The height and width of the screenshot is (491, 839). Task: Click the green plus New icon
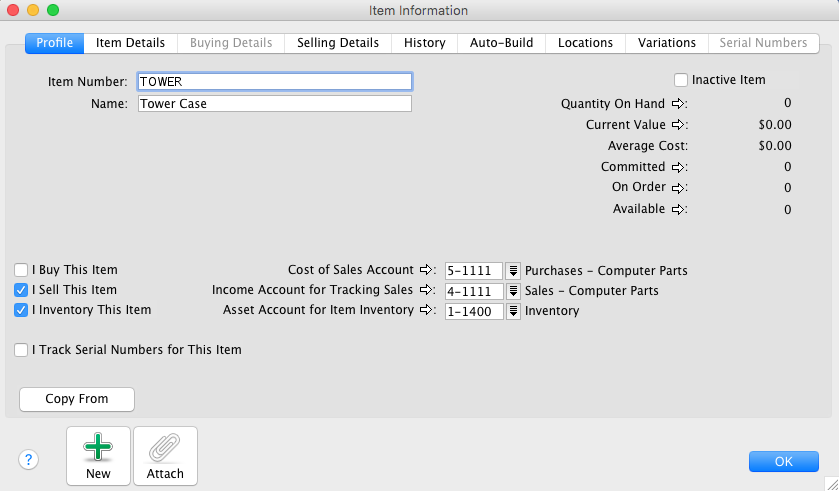click(x=98, y=448)
